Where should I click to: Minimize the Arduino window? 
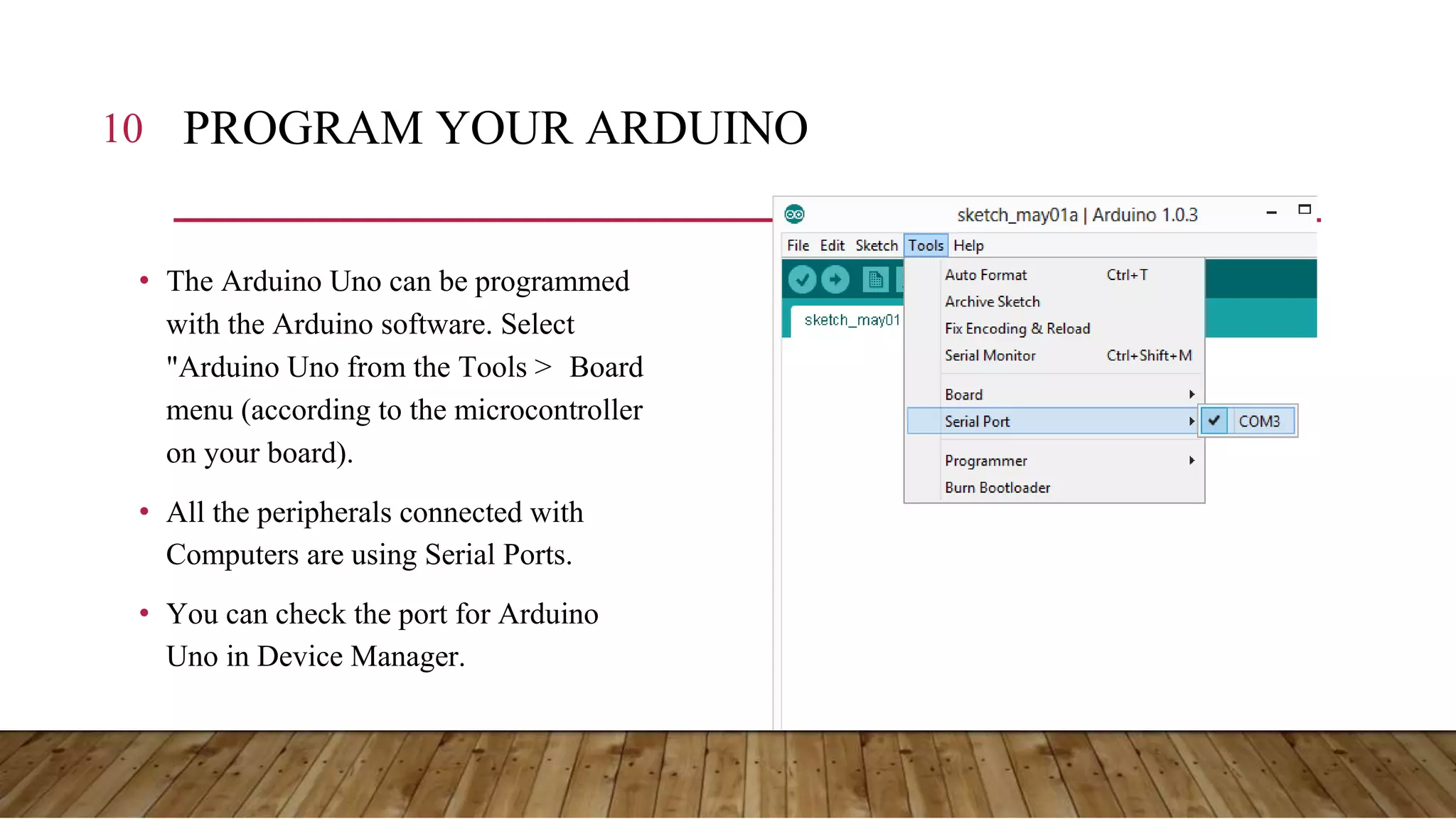(x=1271, y=212)
